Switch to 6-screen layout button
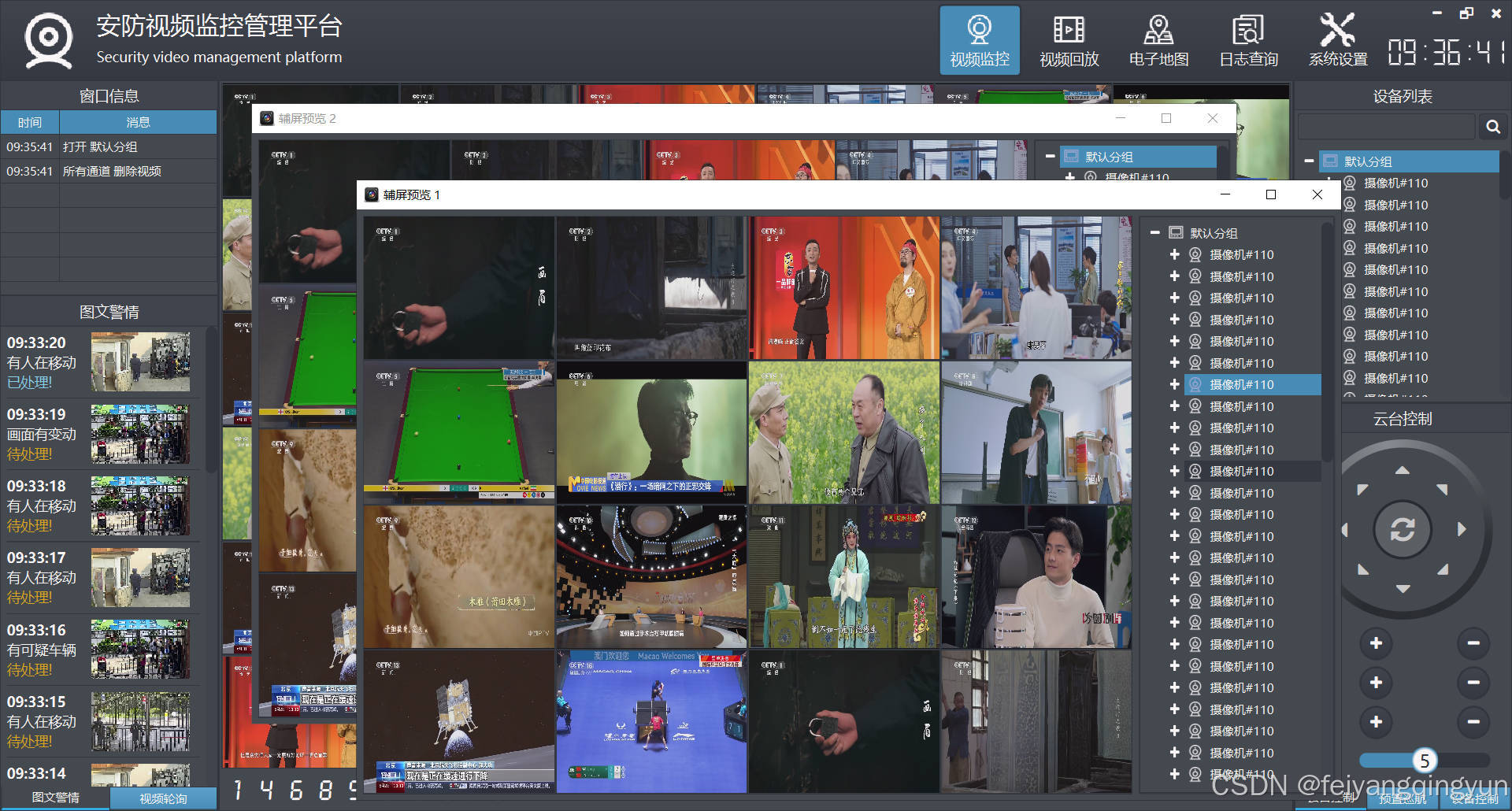This screenshot has height=811, width=1512. point(296,789)
